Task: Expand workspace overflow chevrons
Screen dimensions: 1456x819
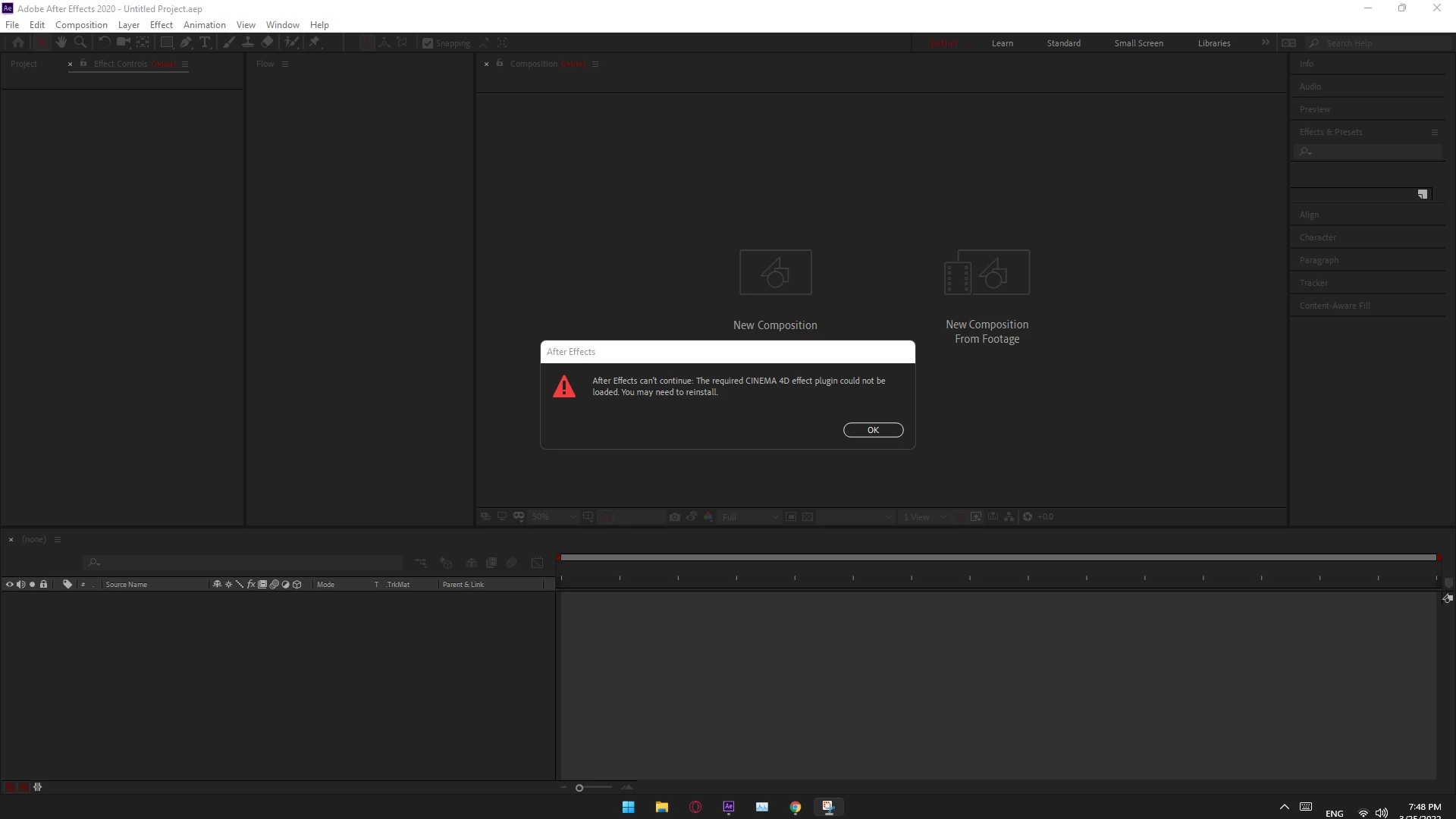Action: pyautogui.click(x=1265, y=42)
